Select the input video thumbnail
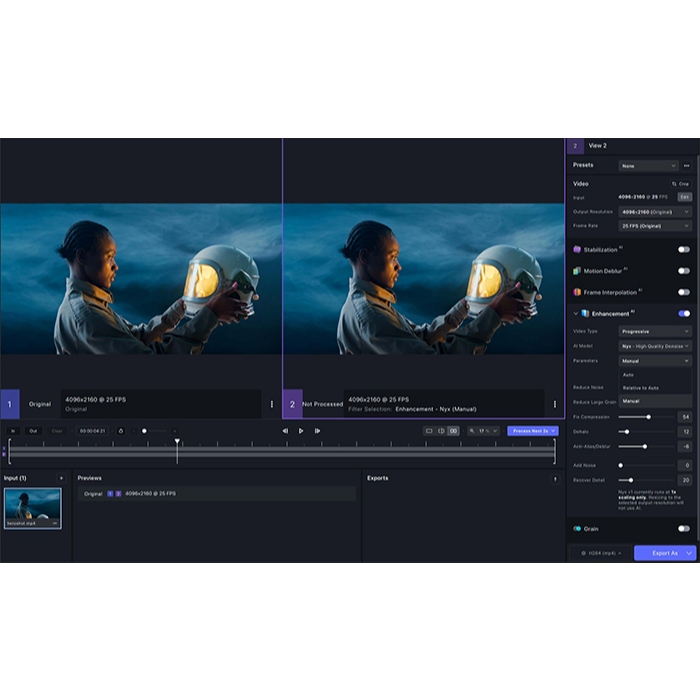This screenshot has width=700, height=700. (32, 508)
